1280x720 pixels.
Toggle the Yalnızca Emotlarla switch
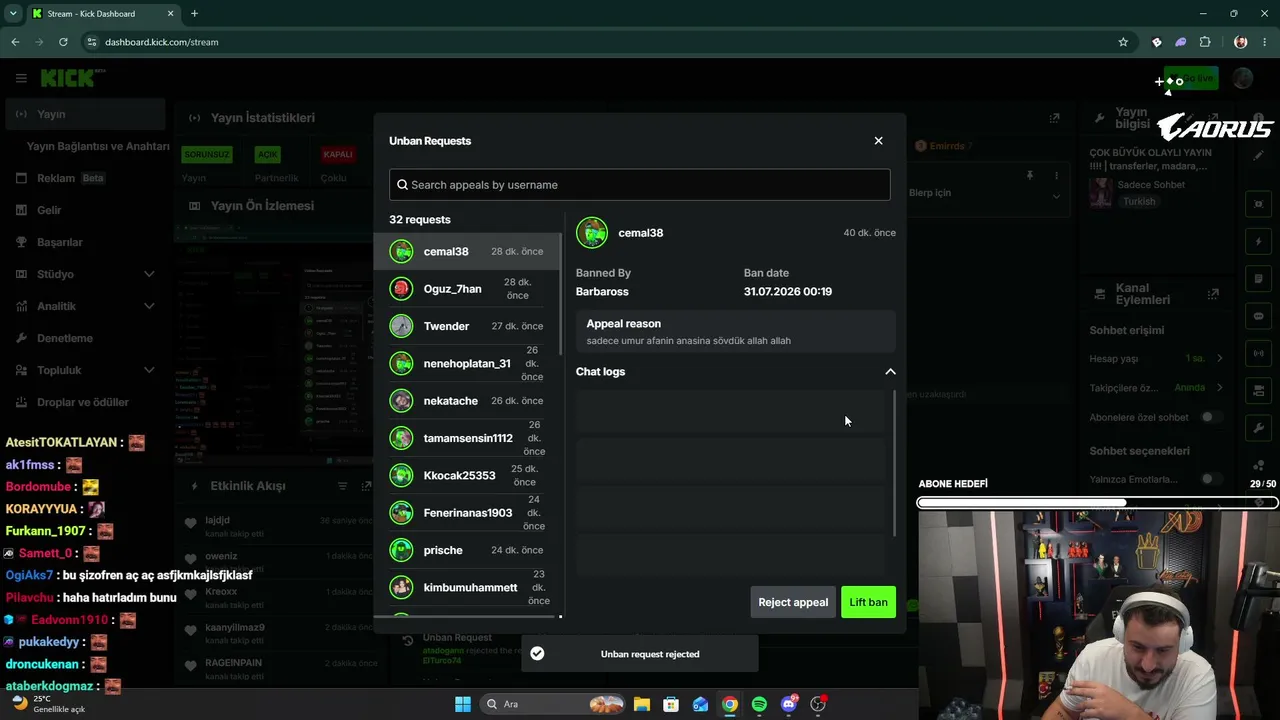click(1211, 479)
